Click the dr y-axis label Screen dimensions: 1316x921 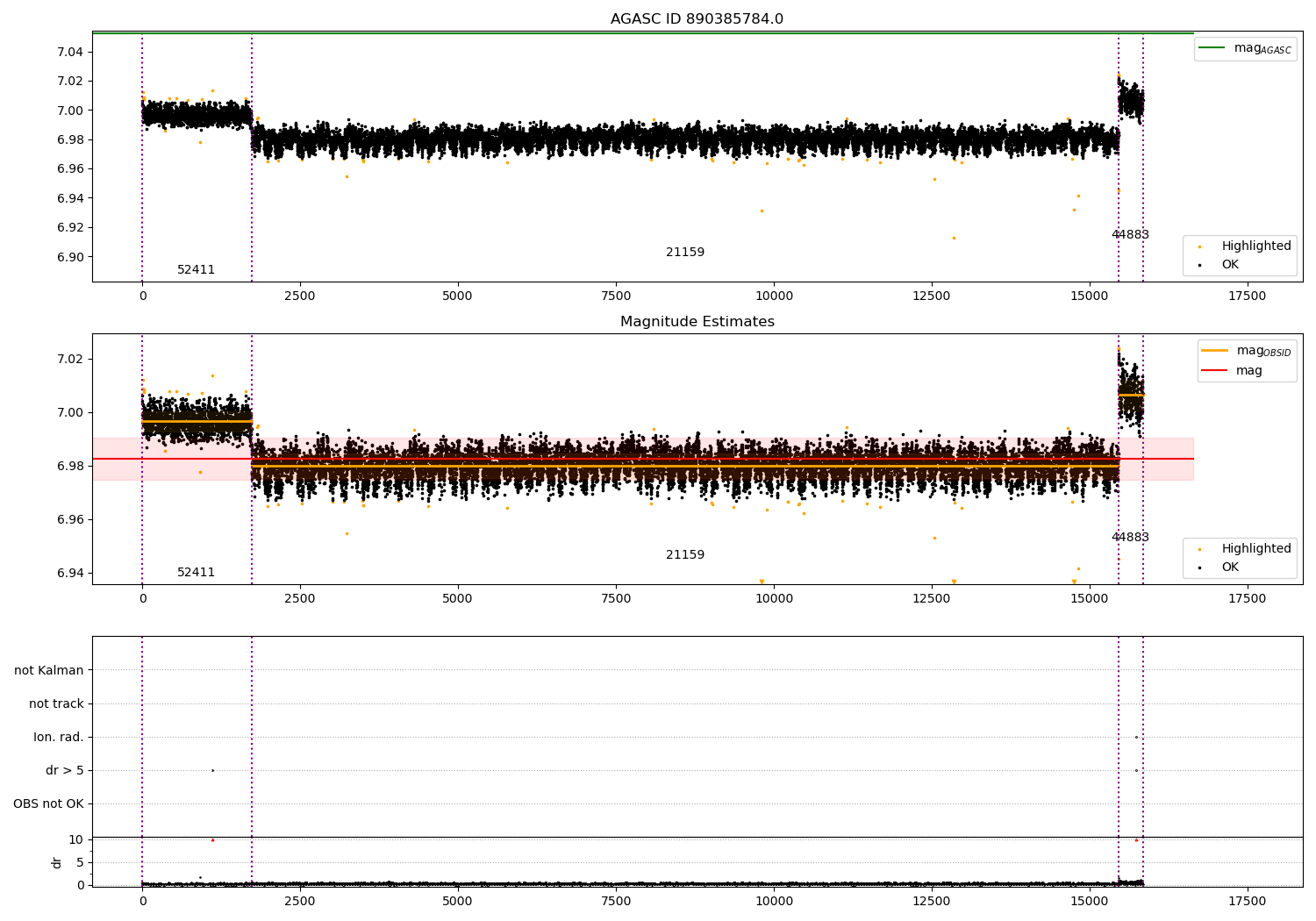(57, 862)
